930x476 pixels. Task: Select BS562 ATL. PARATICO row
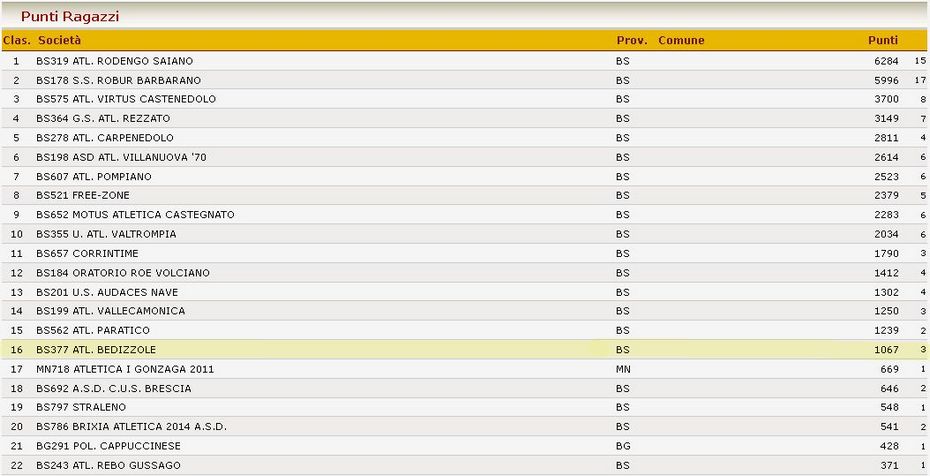click(465, 330)
